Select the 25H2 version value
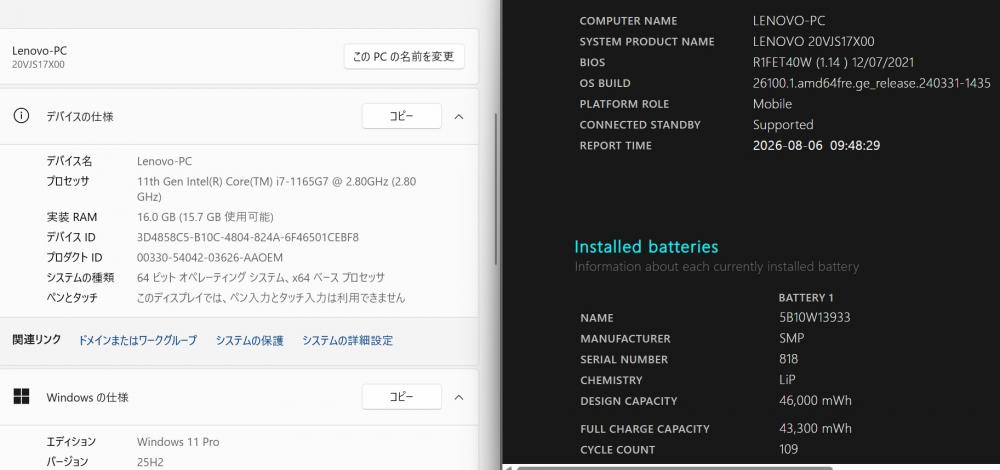This screenshot has width=1000, height=470. [150, 462]
